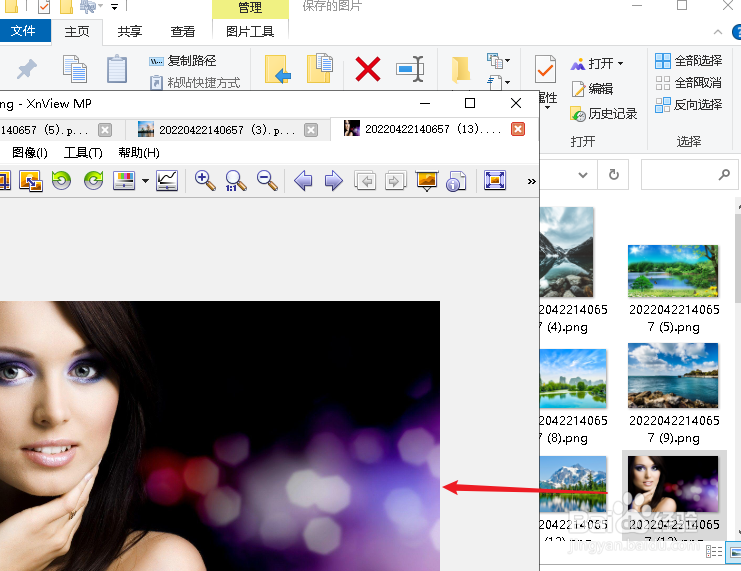This screenshot has width=741, height=571.
Task: Close the 20220422140657 (13) tab
Action: (x=518, y=129)
